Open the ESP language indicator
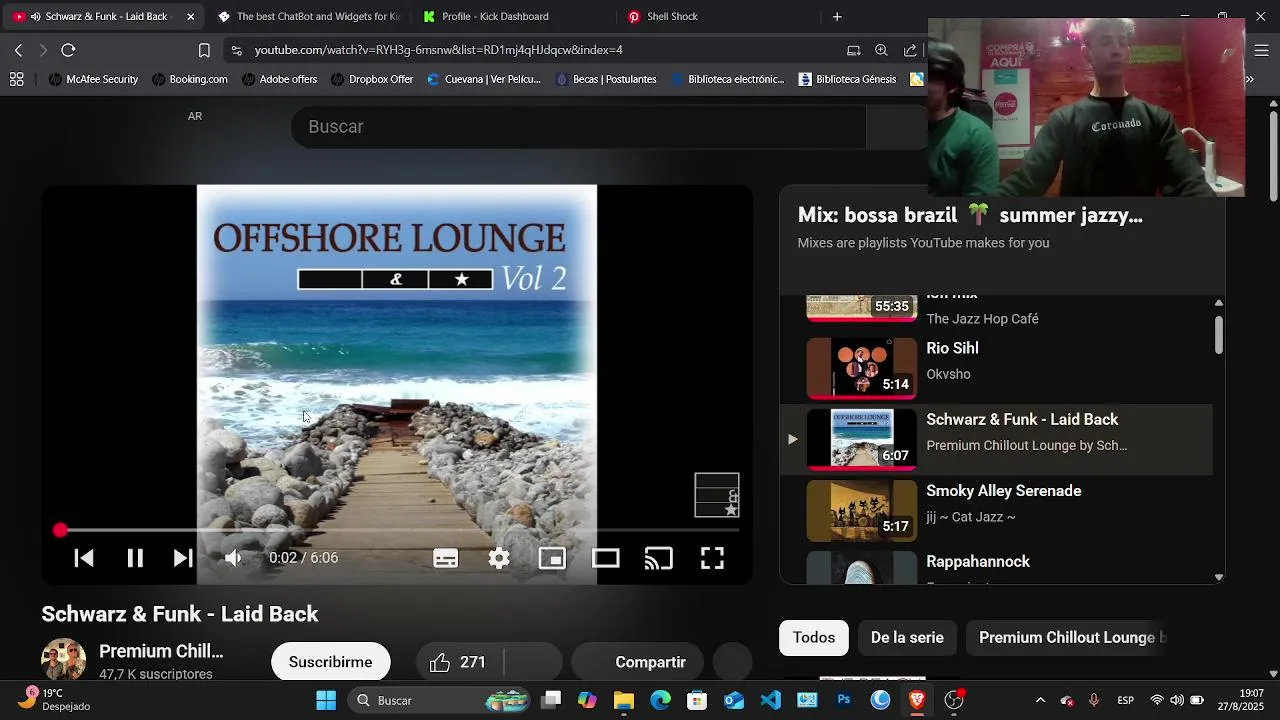Viewport: 1280px width, 720px height. click(1125, 700)
